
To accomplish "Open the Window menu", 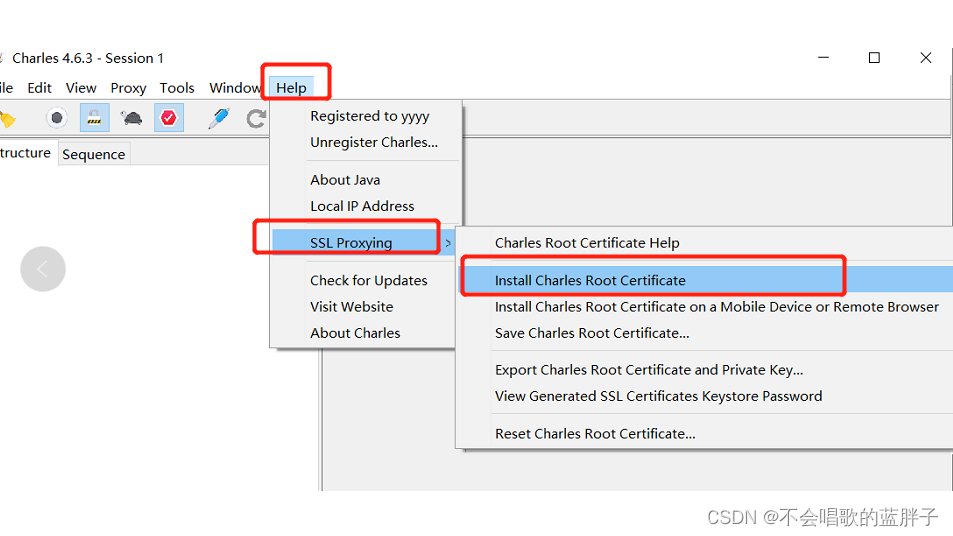I will point(235,88).
